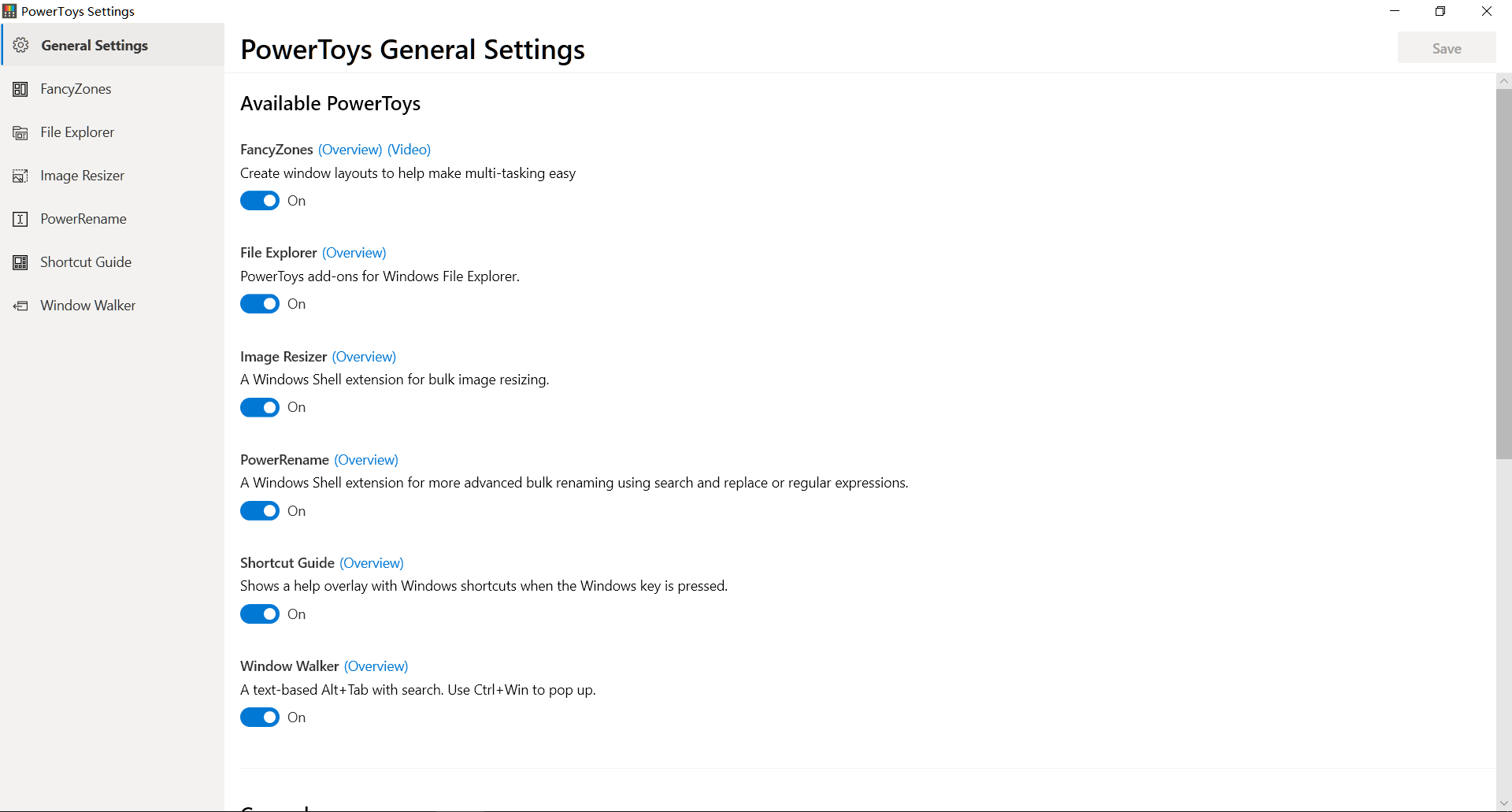Open the PowerRename Overview link

pyautogui.click(x=366, y=460)
